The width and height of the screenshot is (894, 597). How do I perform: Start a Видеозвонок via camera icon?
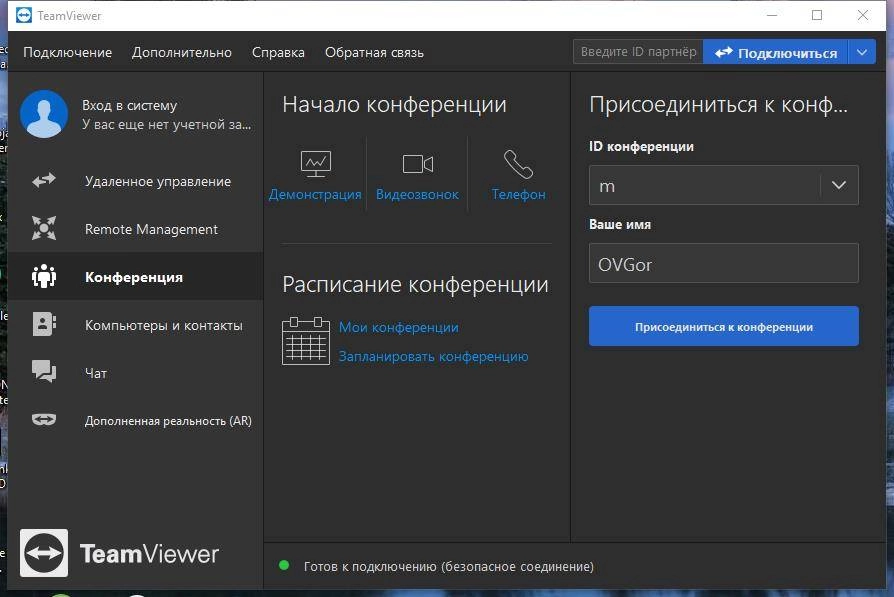(417, 164)
